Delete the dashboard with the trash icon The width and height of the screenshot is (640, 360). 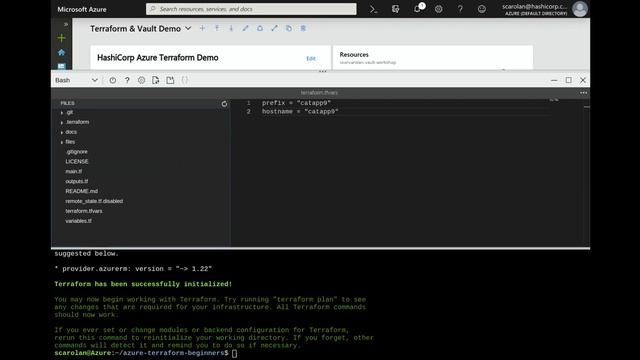[303, 28]
